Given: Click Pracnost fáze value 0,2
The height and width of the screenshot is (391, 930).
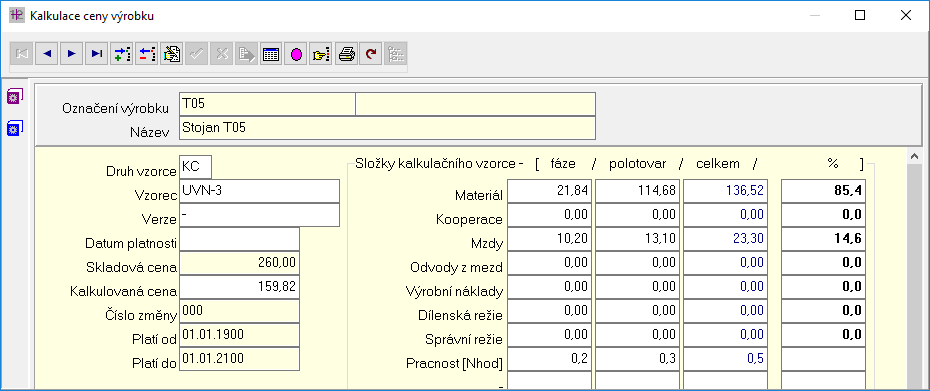Looking at the screenshot, I should tap(550, 359).
